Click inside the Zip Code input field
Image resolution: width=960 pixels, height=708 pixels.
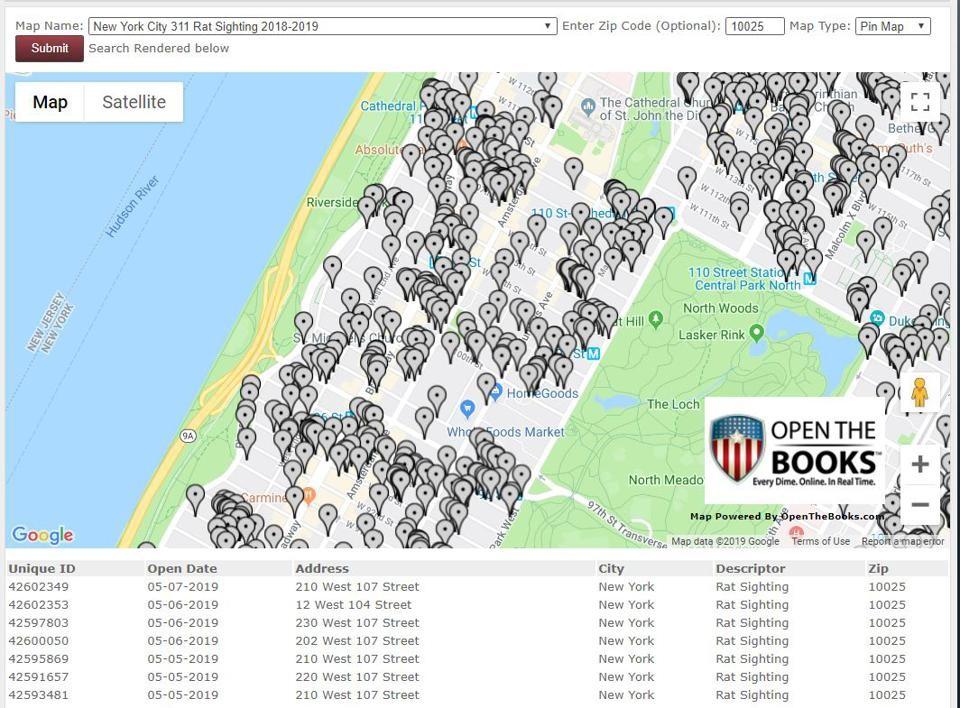pyautogui.click(x=754, y=26)
